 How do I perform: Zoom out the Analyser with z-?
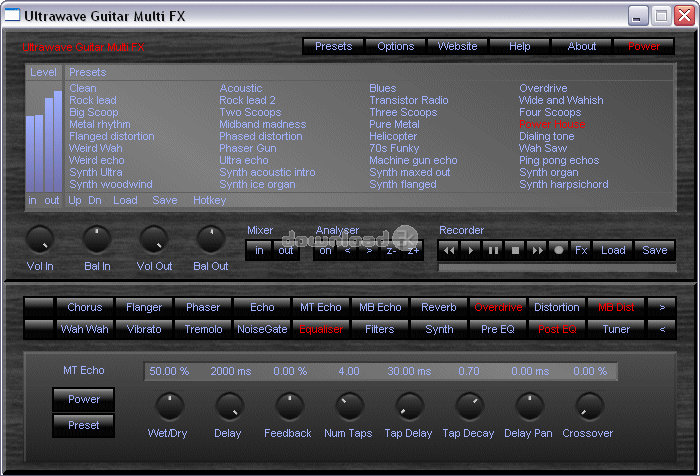pos(391,251)
